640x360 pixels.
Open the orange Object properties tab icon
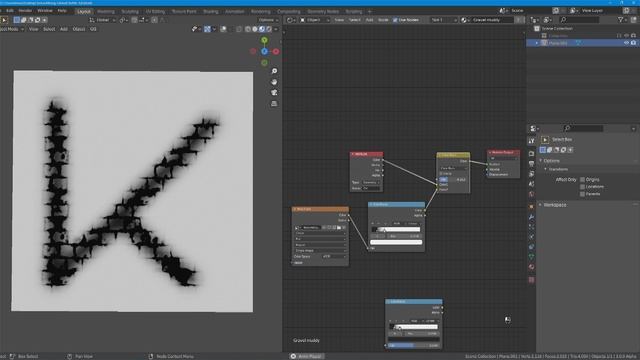(531, 207)
